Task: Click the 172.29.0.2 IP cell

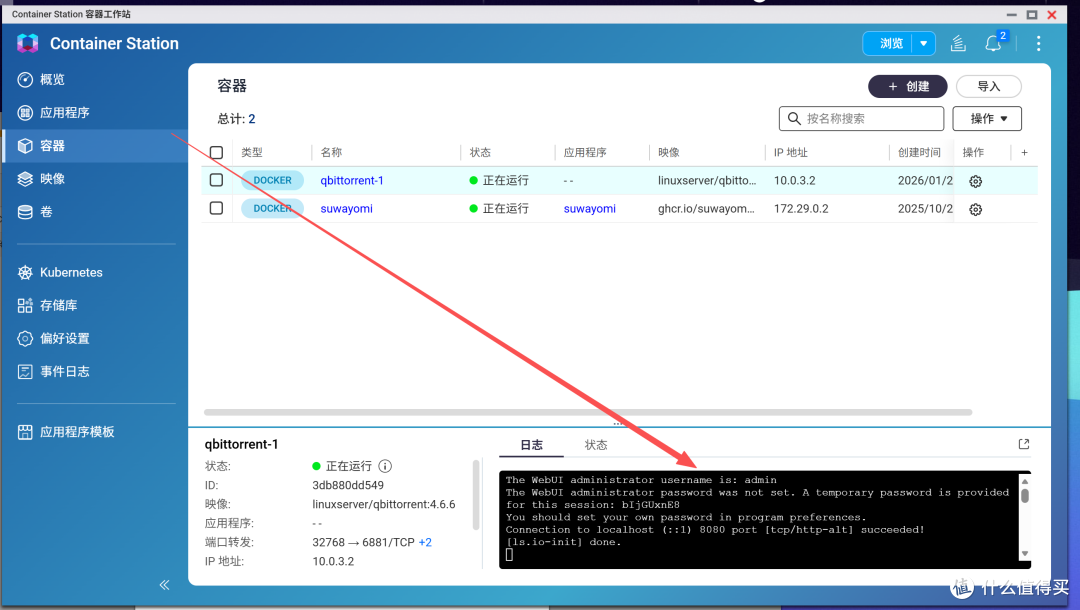Action: click(x=801, y=209)
